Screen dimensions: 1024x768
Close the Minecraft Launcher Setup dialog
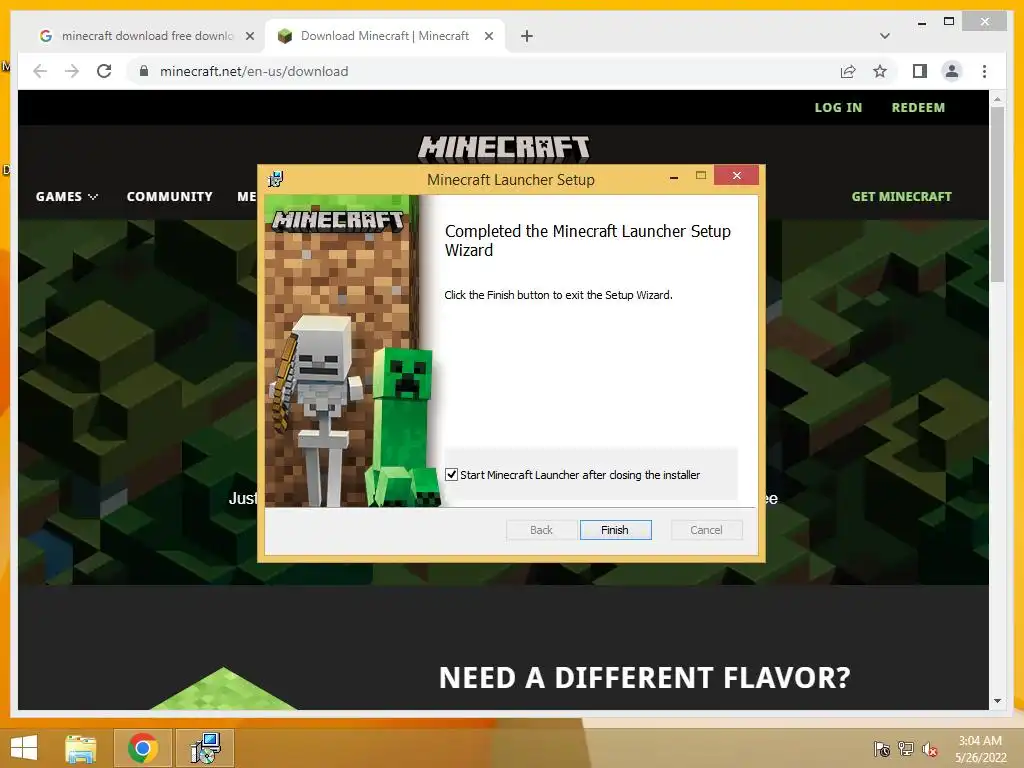click(x=736, y=176)
